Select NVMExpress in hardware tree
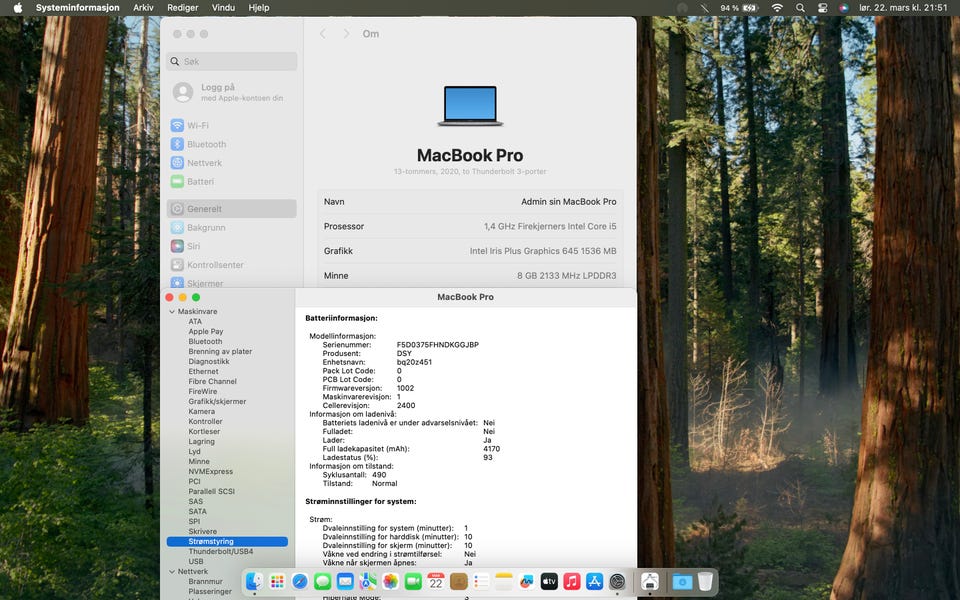Viewport: 960px width, 600px height. 211,471
